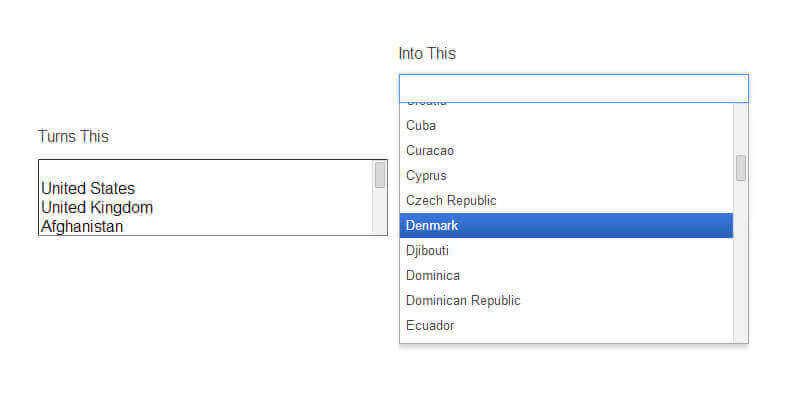The height and width of the screenshot is (400, 800).
Task: Click the "Turns This" label
Action: (74, 136)
